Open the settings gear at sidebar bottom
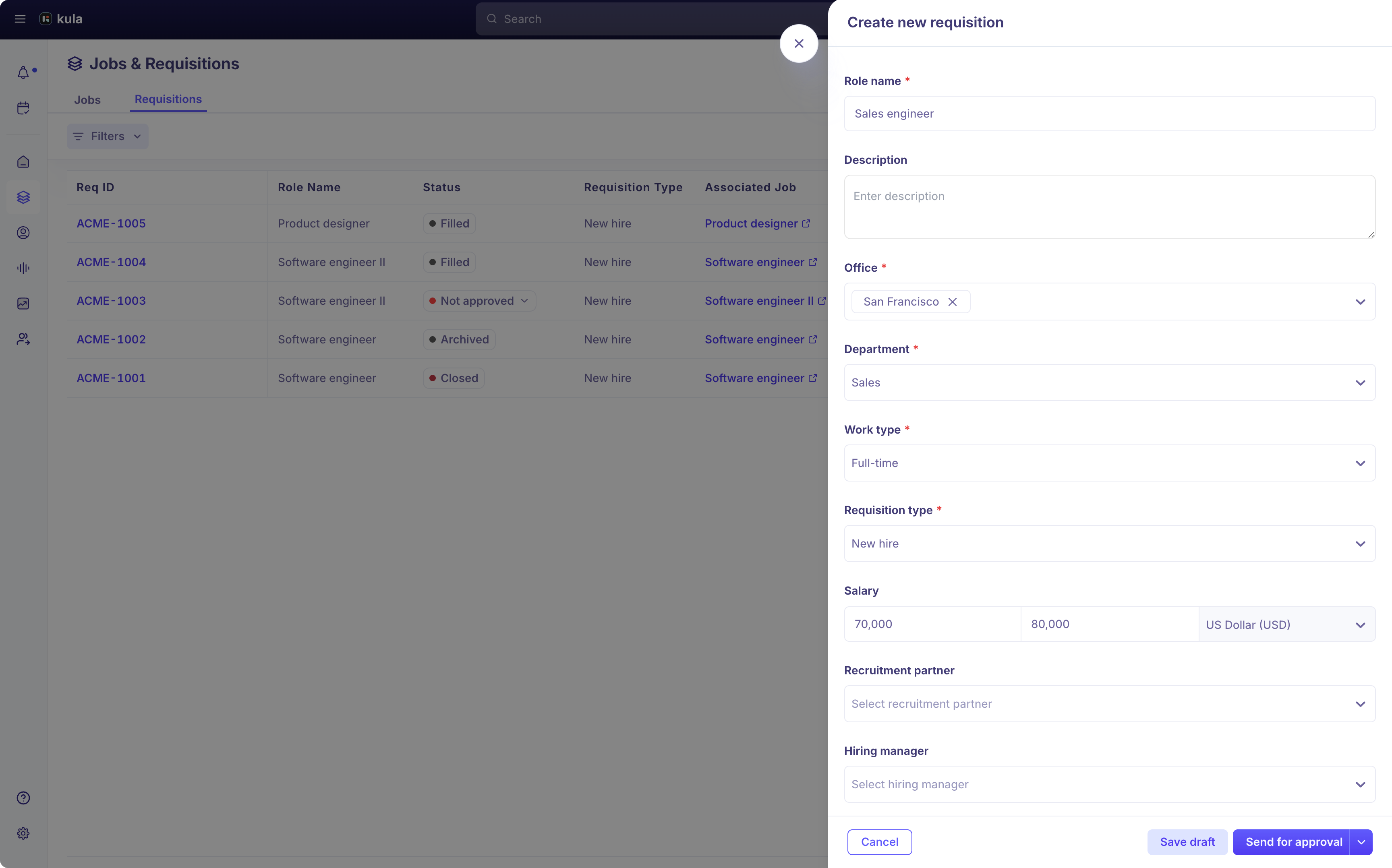This screenshot has height=868, width=1392. coord(23,833)
